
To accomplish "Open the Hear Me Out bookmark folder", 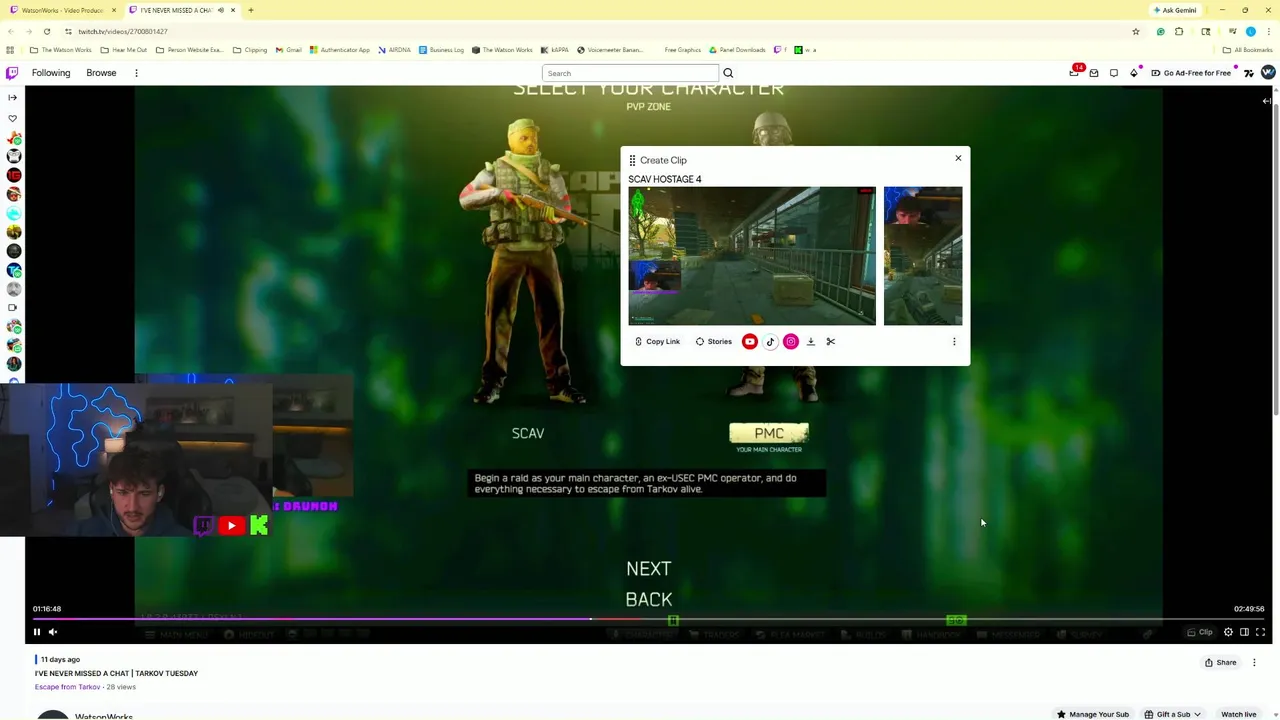I will click(x=124, y=50).
